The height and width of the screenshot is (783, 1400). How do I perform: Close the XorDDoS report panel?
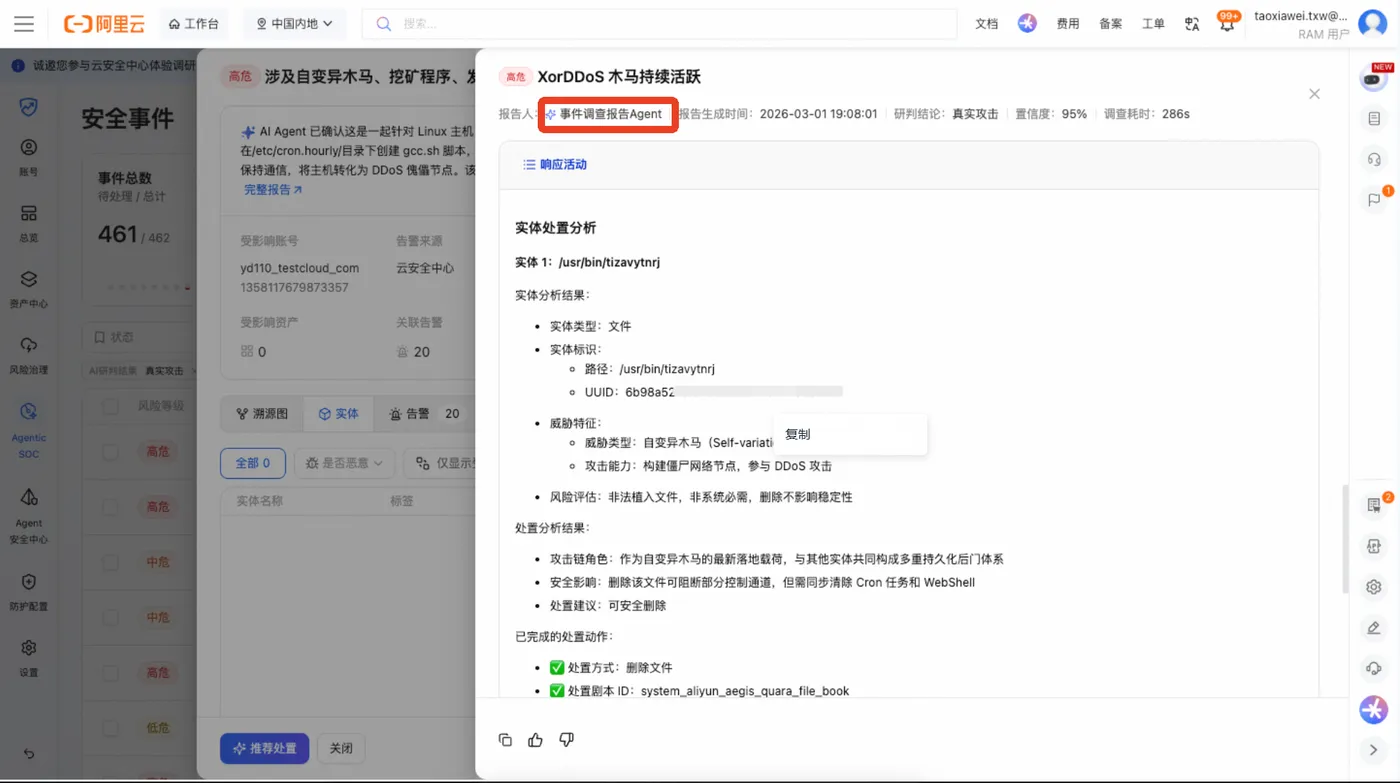click(1314, 94)
